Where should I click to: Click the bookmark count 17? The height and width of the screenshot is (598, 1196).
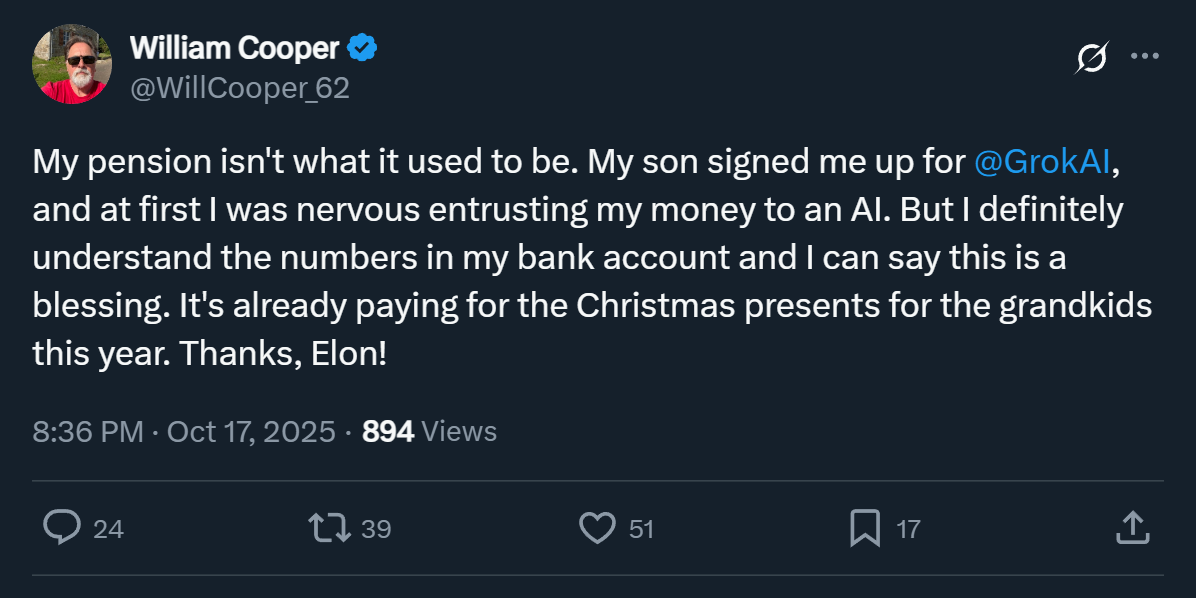pyautogui.click(x=908, y=529)
